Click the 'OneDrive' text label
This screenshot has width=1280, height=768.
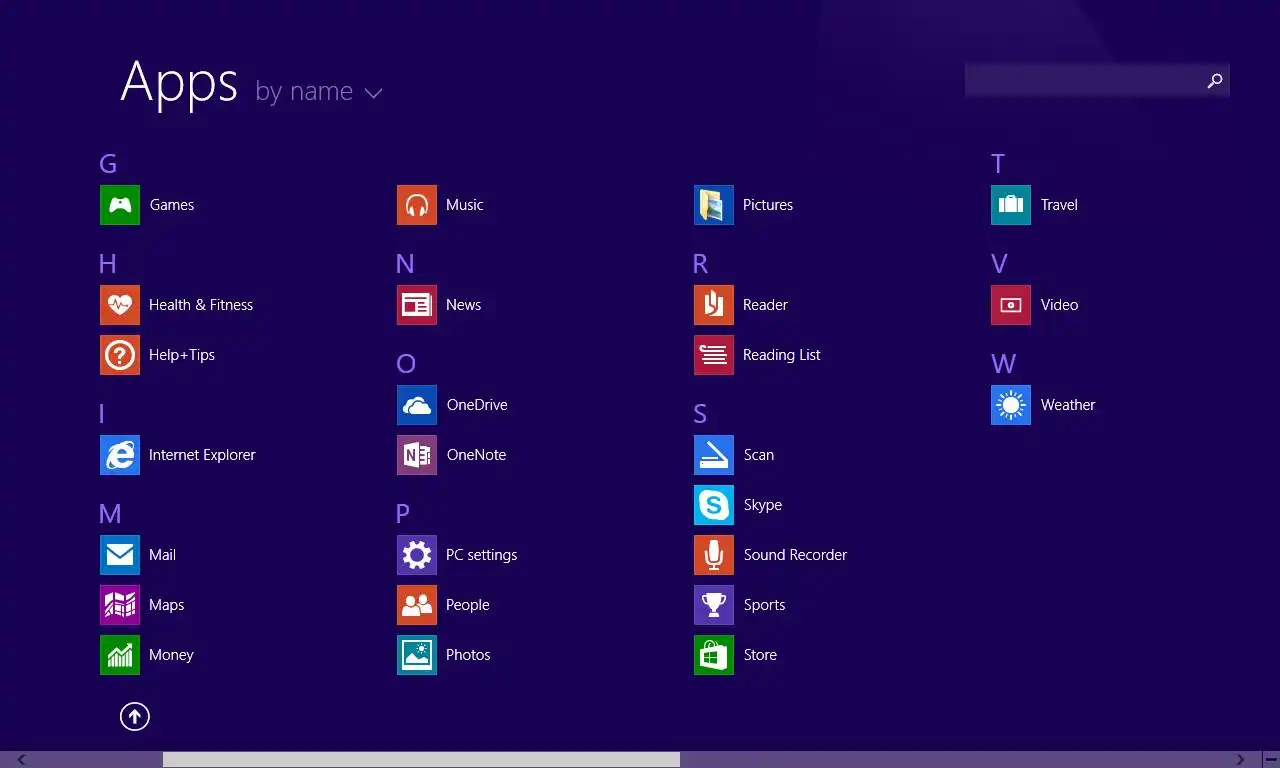point(477,405)
